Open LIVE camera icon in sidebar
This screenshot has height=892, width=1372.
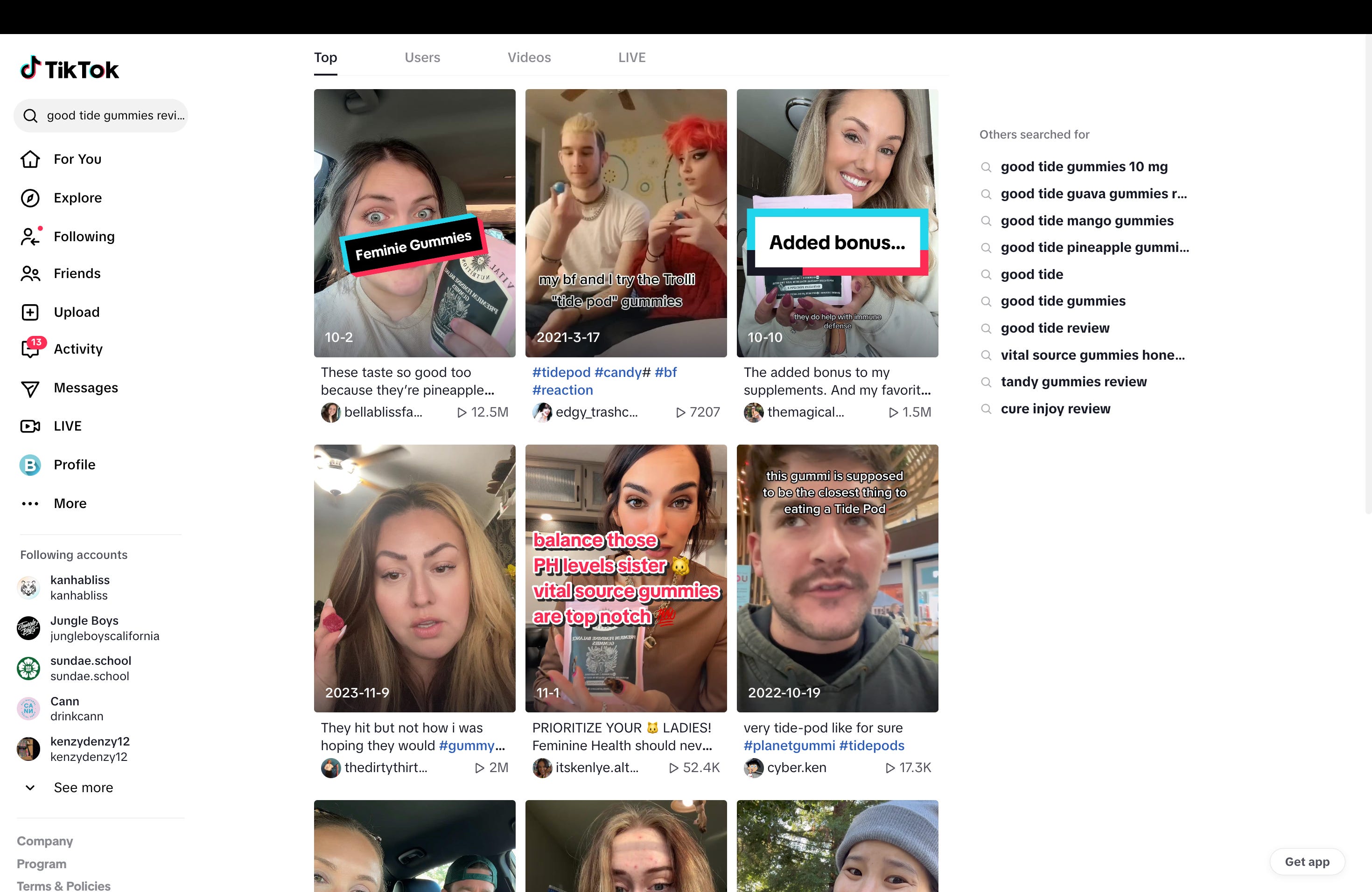[30, 426]
